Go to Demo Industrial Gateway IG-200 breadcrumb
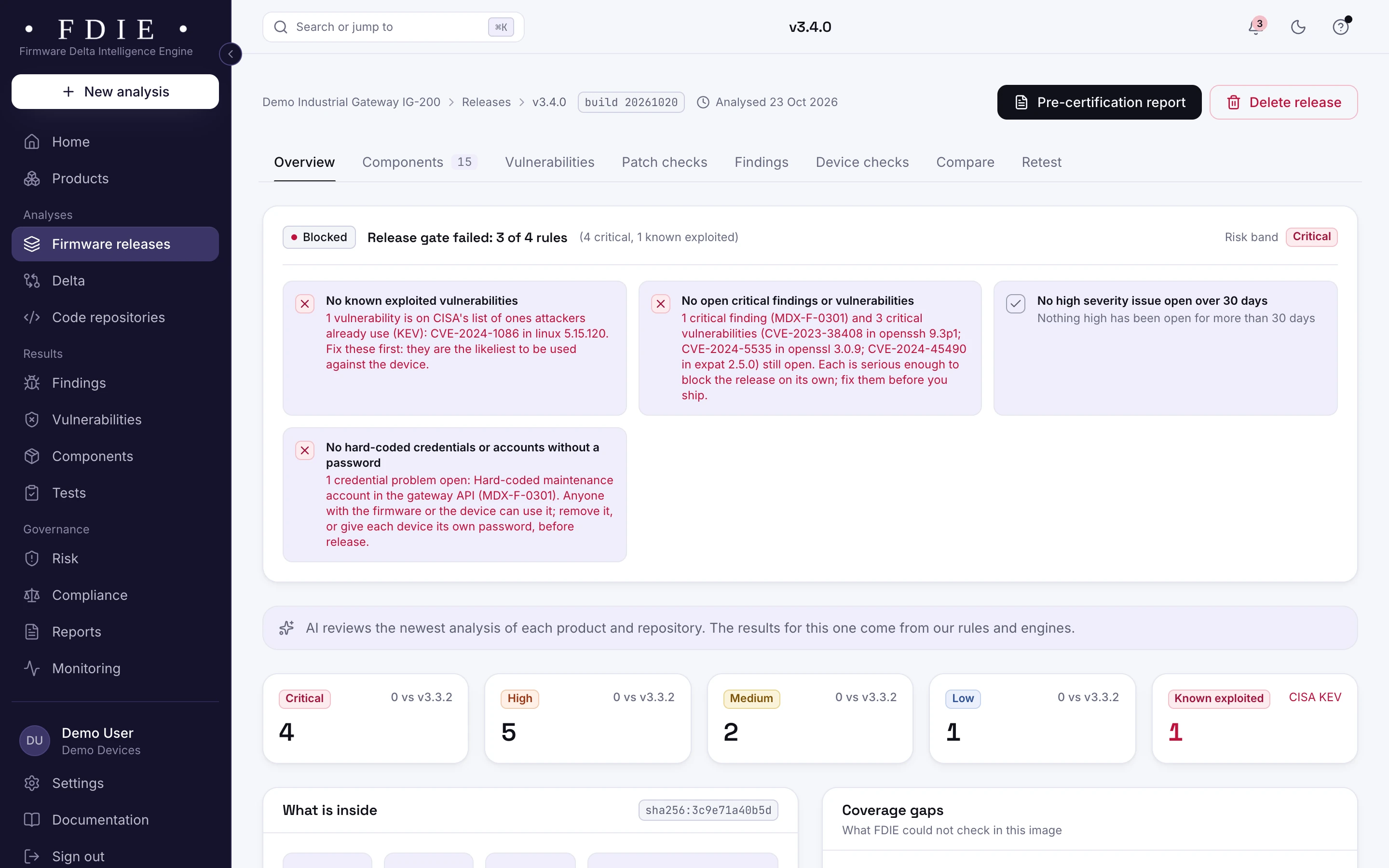This screenshot has width=1389, height=868. click(x=351, y=102)
